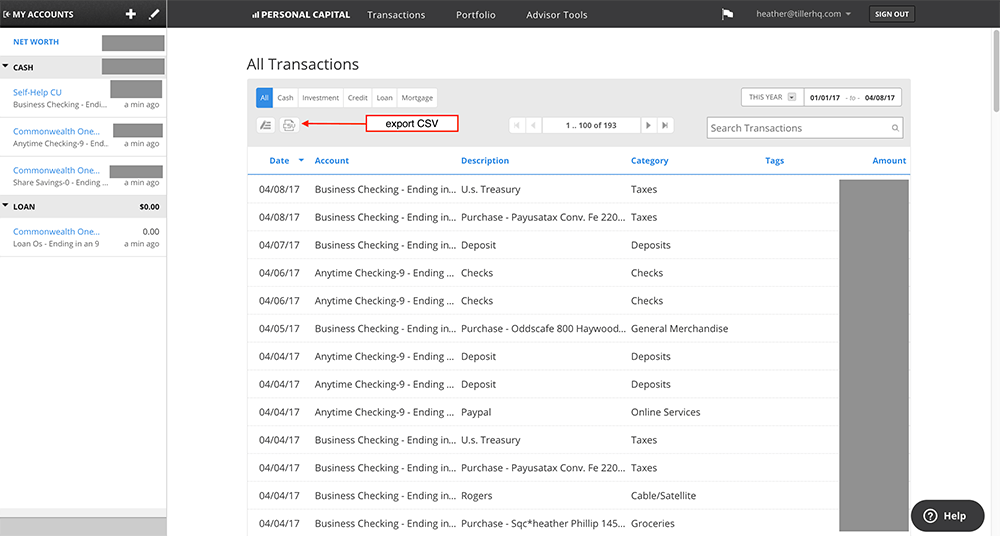
Task: Open the THIS YEAR date range dropdown
Action: point(772,97)
